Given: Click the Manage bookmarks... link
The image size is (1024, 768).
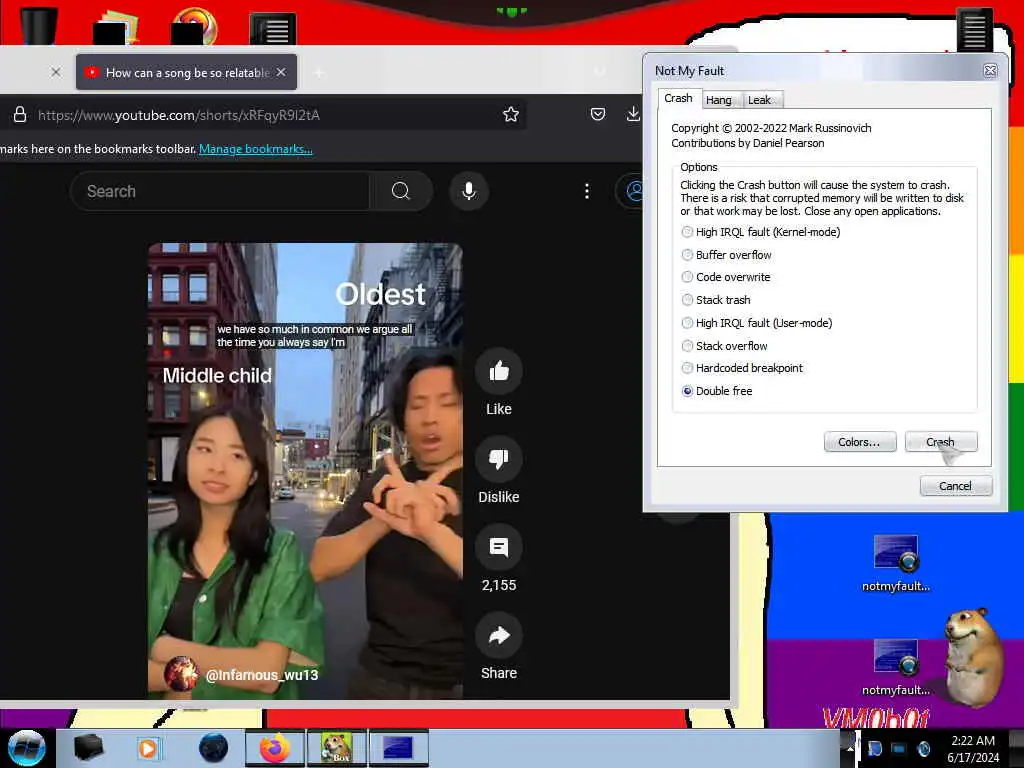Looking at the screenshot, I should 255,149.
